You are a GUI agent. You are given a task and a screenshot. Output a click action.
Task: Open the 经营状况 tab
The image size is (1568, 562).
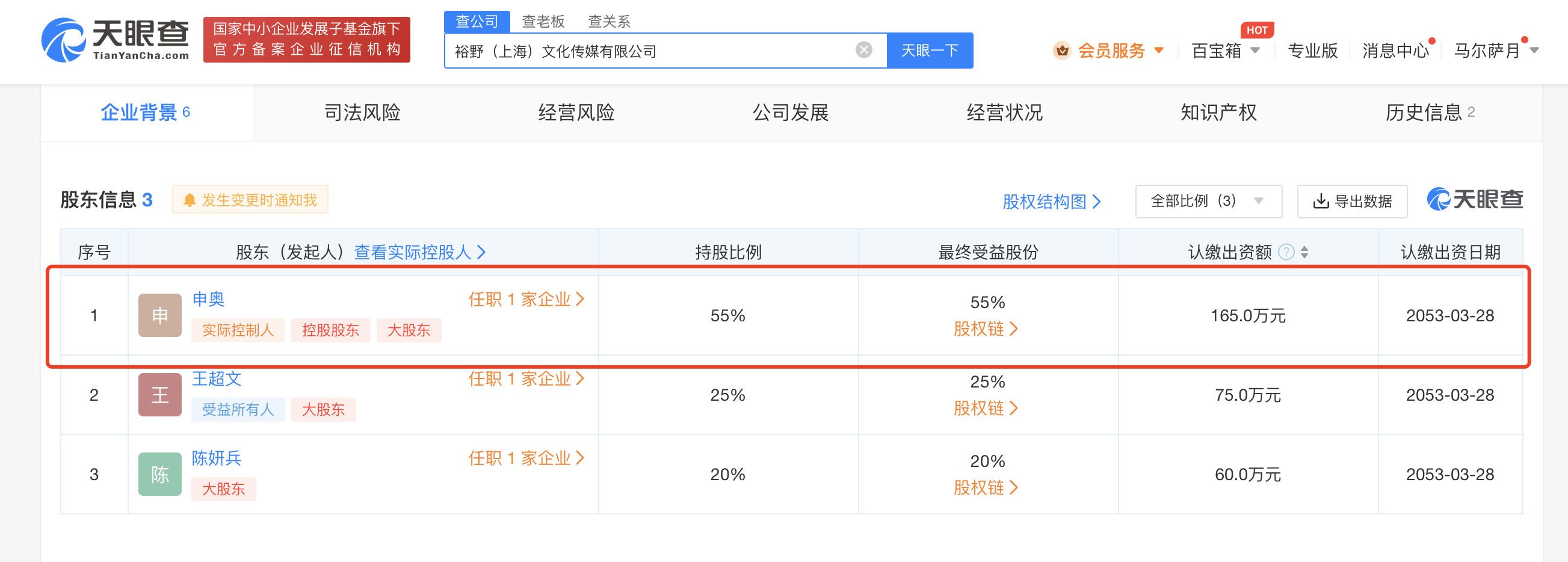pyautogui.click(x=1004, y=112)
